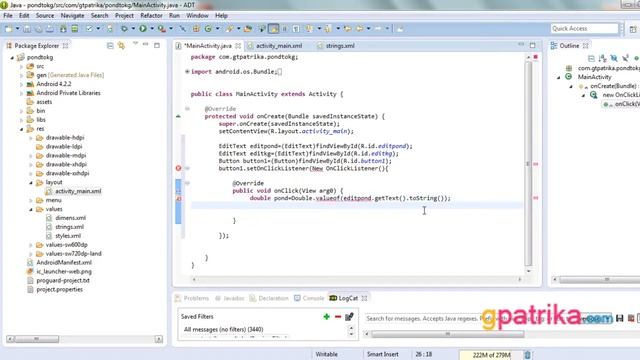The width and height of the screenshot is (640, 360).
Task: Open the Android SDK Manager icon
Action: 63,29
